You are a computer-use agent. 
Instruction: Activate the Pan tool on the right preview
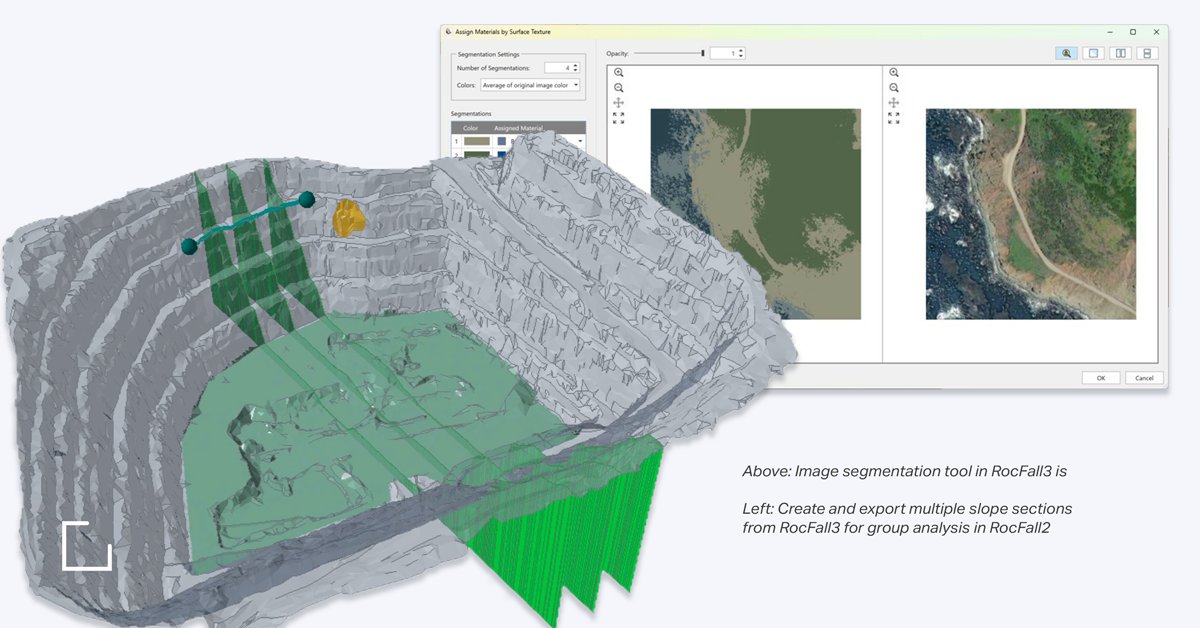(894, 102)
